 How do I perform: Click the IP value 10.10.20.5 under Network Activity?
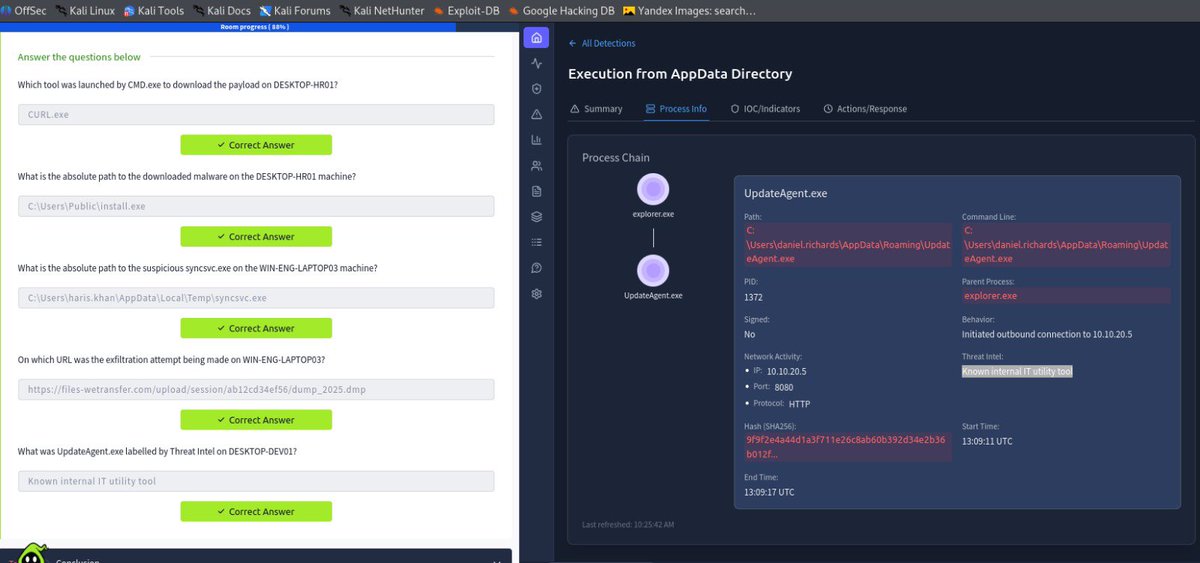coord(786,371)
